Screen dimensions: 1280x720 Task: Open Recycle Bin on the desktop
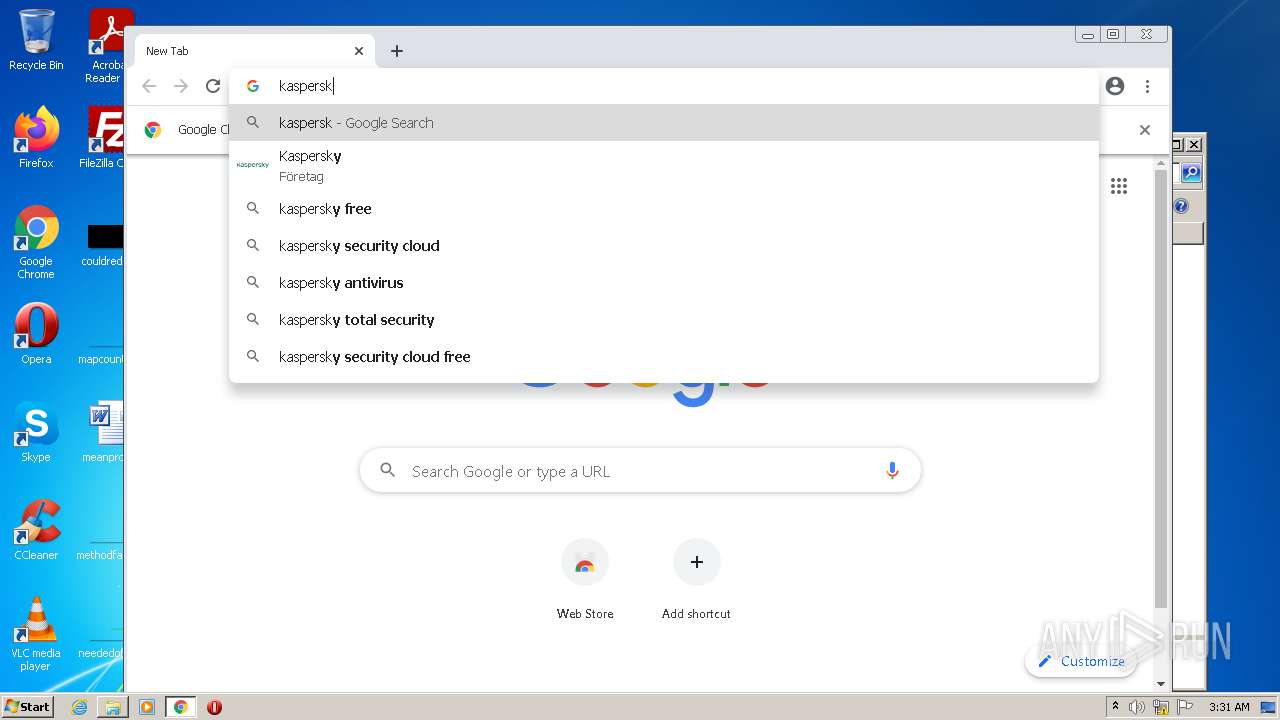pyautogui.click(x=36, y=40)
